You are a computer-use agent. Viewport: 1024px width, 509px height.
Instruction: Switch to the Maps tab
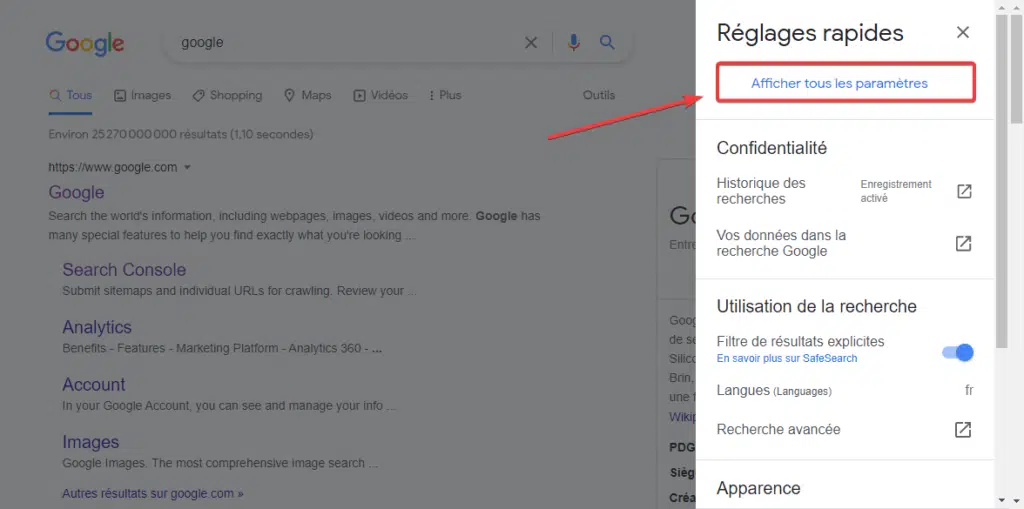click(308, 95)
